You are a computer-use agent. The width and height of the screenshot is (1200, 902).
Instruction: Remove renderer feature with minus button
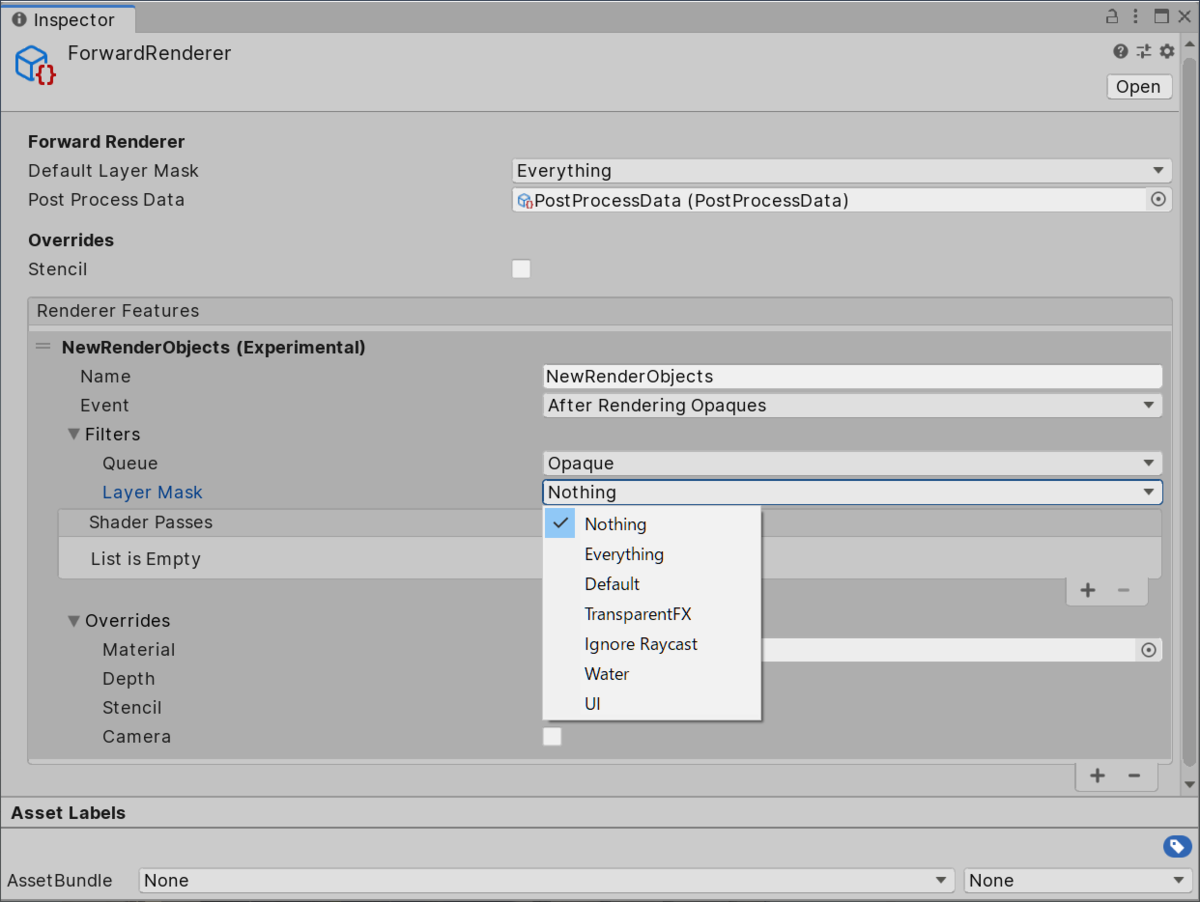point(1134,775)
